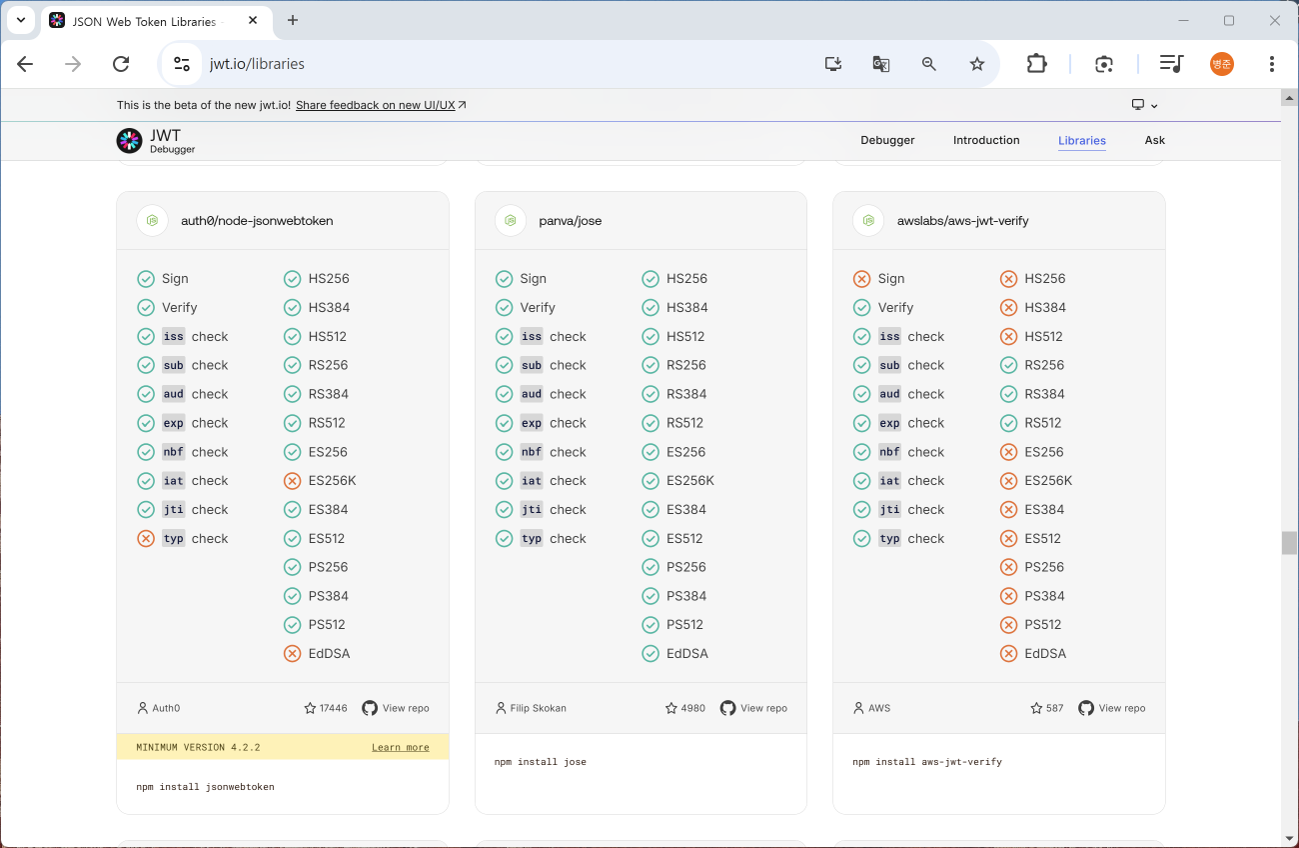1299x848 pixels.
Task: Click the red X icon beside typ check in auth0 card
Action: (x=146, y=539)
